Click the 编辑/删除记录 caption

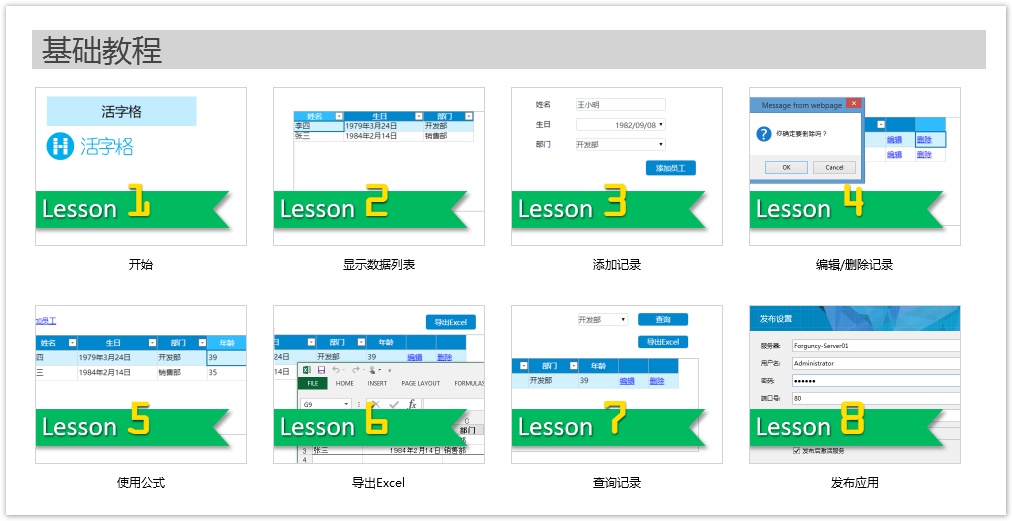pyautogui.click(x=855, y=265)
